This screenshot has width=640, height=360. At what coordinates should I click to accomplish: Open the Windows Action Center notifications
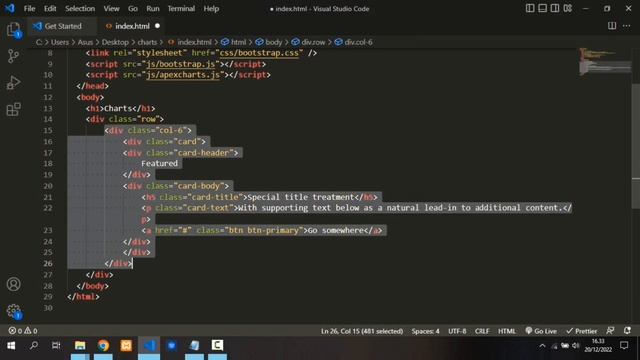tap(624, 346)
